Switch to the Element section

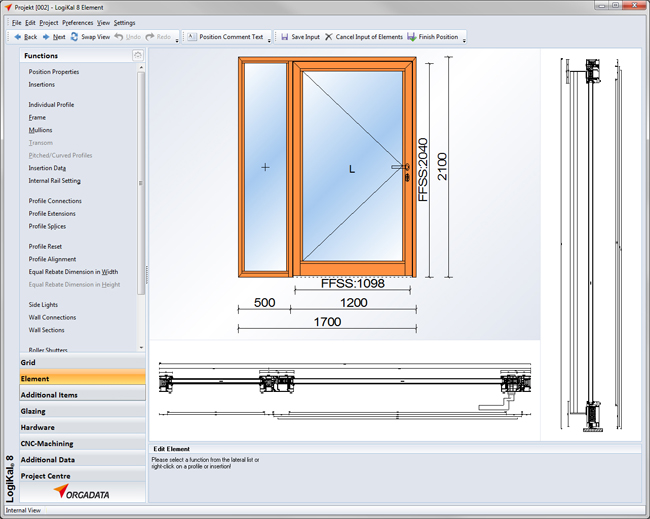pyautogui.click(x=82, y=378)
